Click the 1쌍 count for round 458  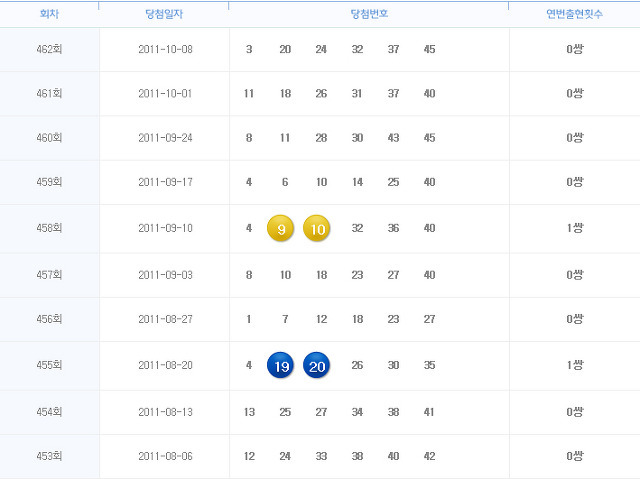coord(575,228)
